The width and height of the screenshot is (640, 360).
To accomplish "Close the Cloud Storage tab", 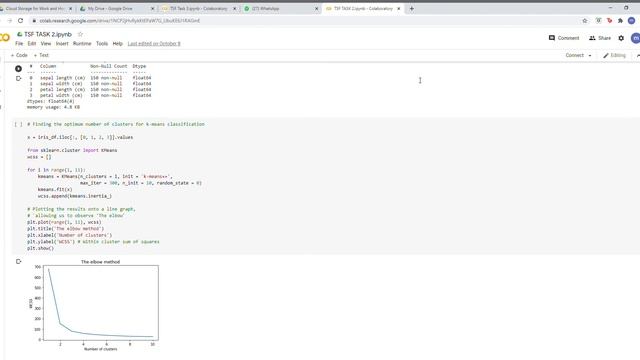I will click(71, 9).
